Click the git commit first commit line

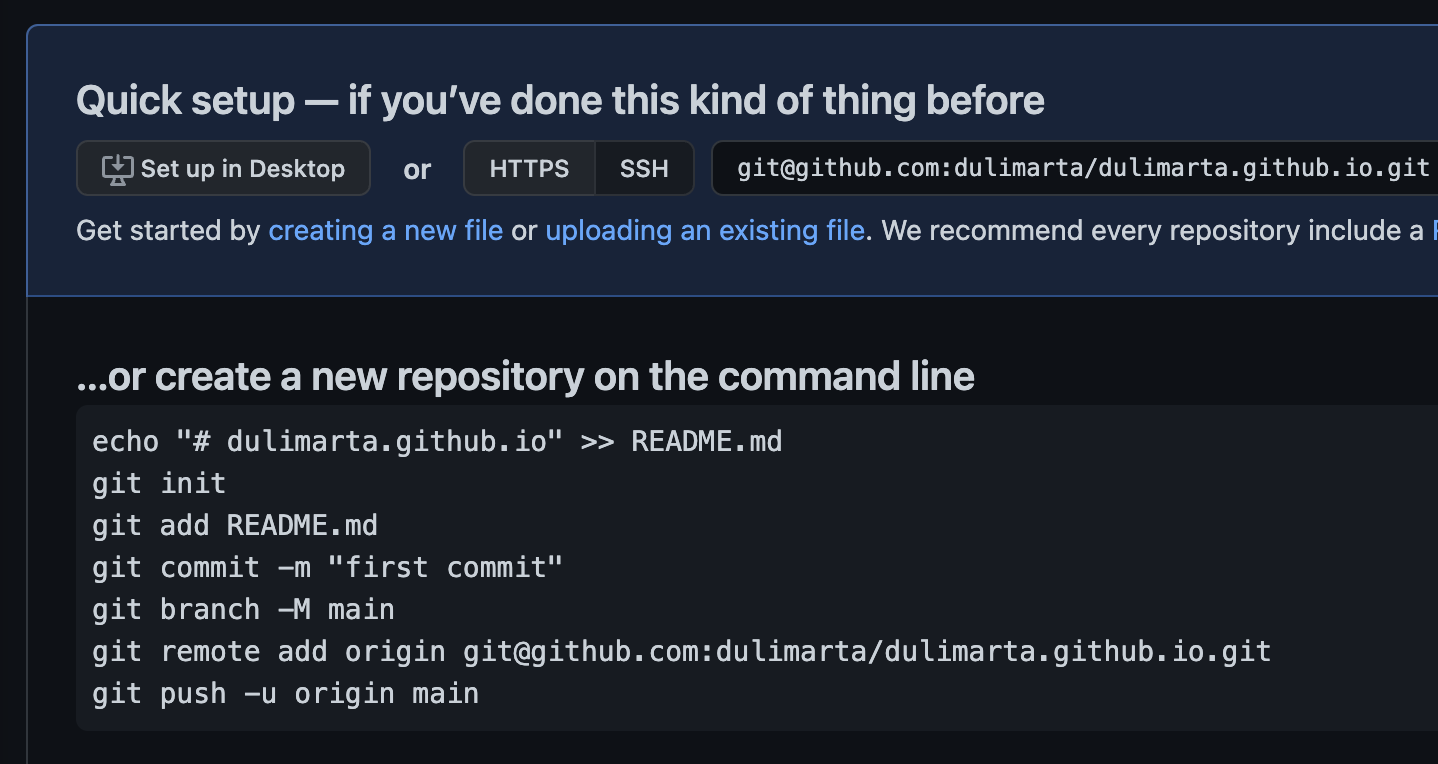pos(328,567)
